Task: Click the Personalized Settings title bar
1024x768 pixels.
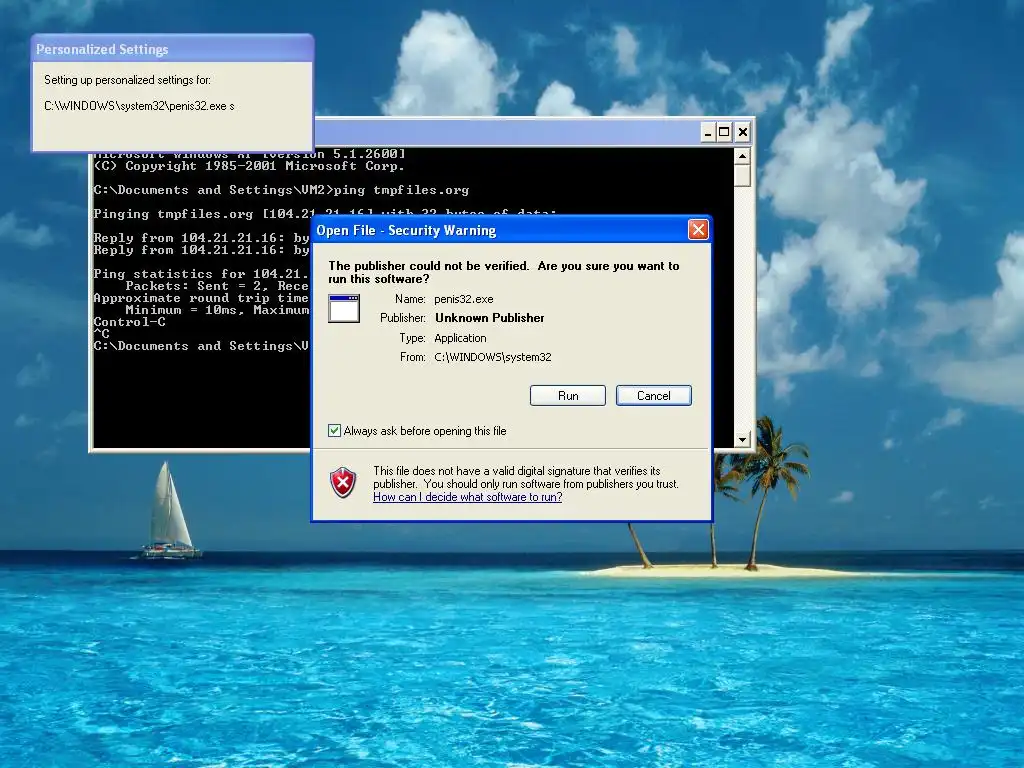Action: click(172, 49)
